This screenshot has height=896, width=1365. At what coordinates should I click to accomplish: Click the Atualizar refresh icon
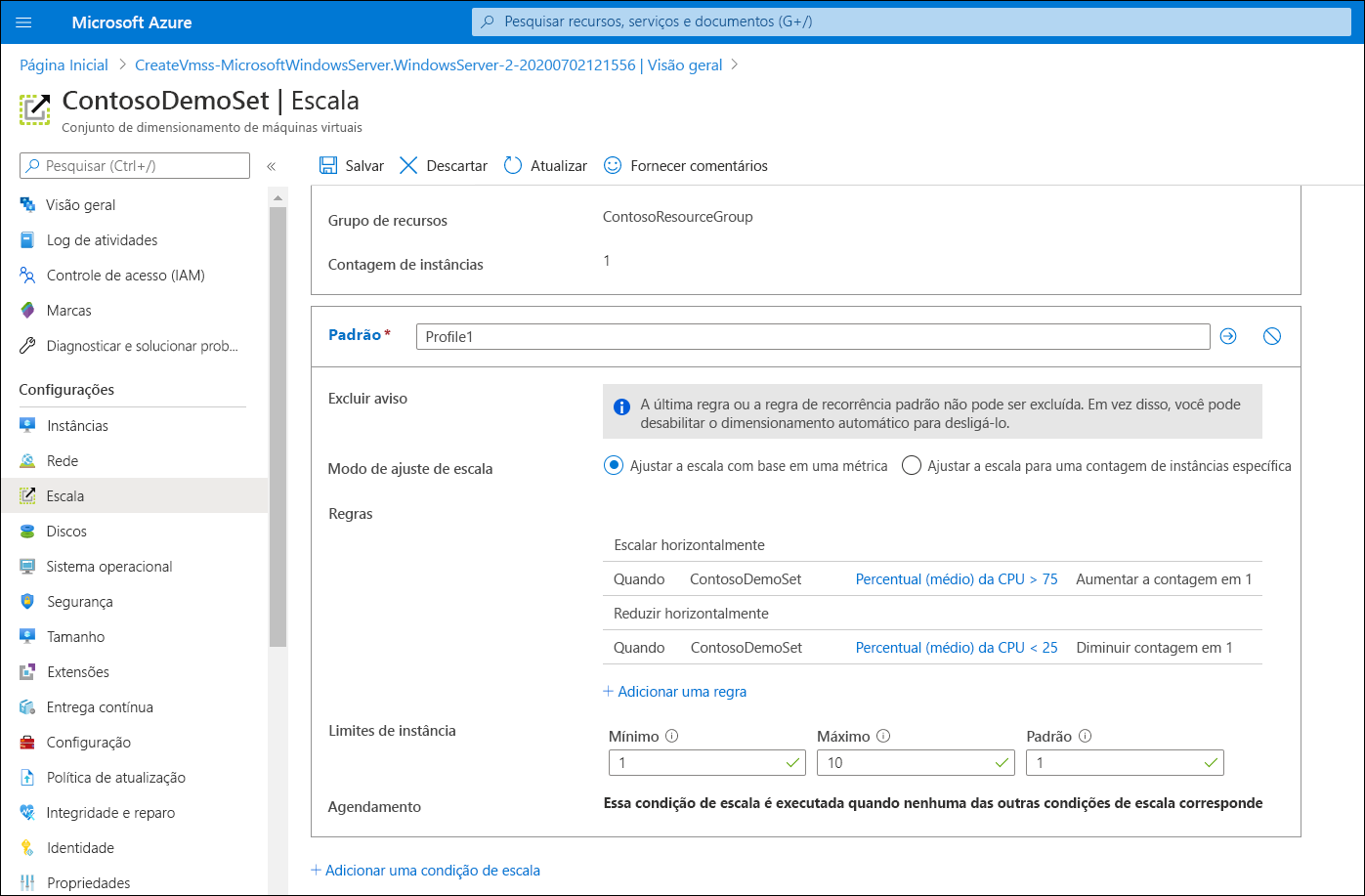513,165
